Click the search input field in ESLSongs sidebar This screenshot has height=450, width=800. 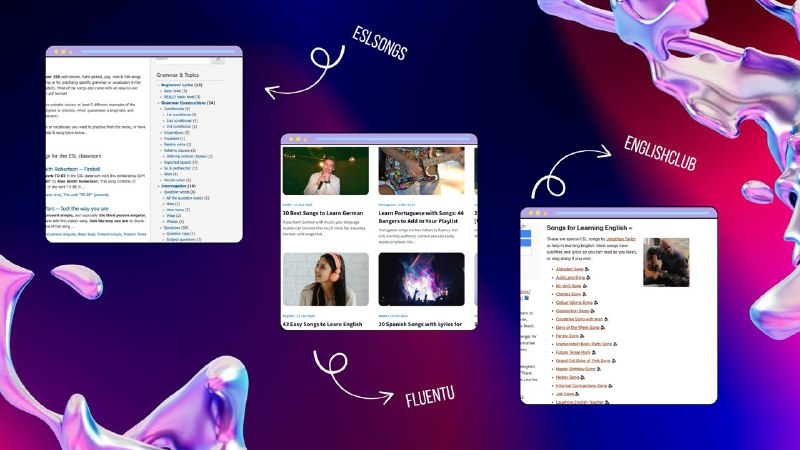(x=182, y=59)
